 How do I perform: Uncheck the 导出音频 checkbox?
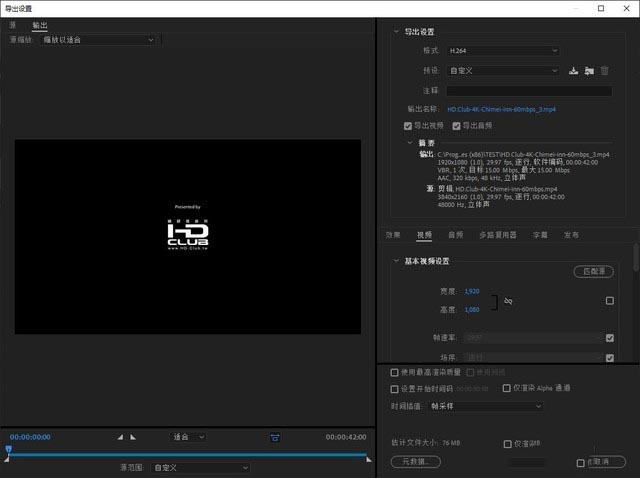456,126
